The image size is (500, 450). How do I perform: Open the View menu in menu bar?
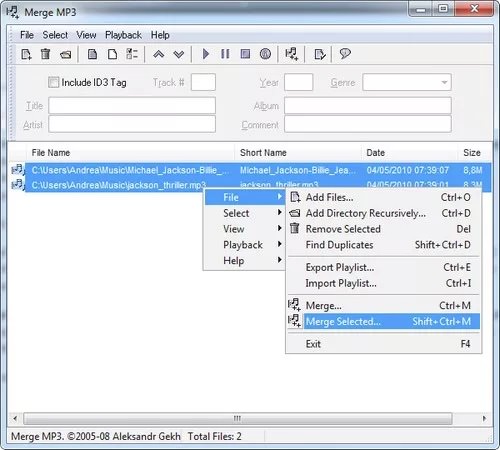86,35
